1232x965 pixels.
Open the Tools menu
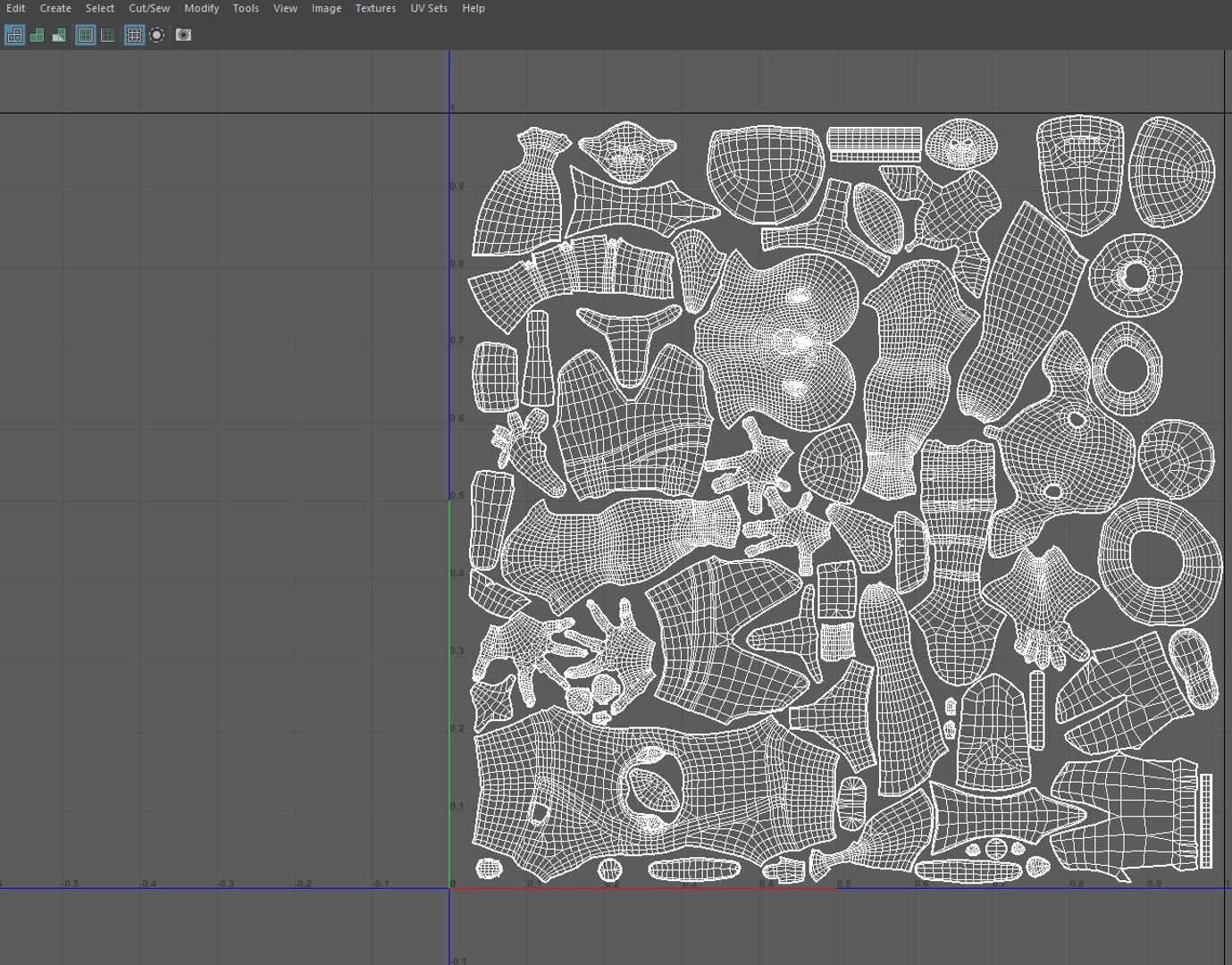point(246,8)
